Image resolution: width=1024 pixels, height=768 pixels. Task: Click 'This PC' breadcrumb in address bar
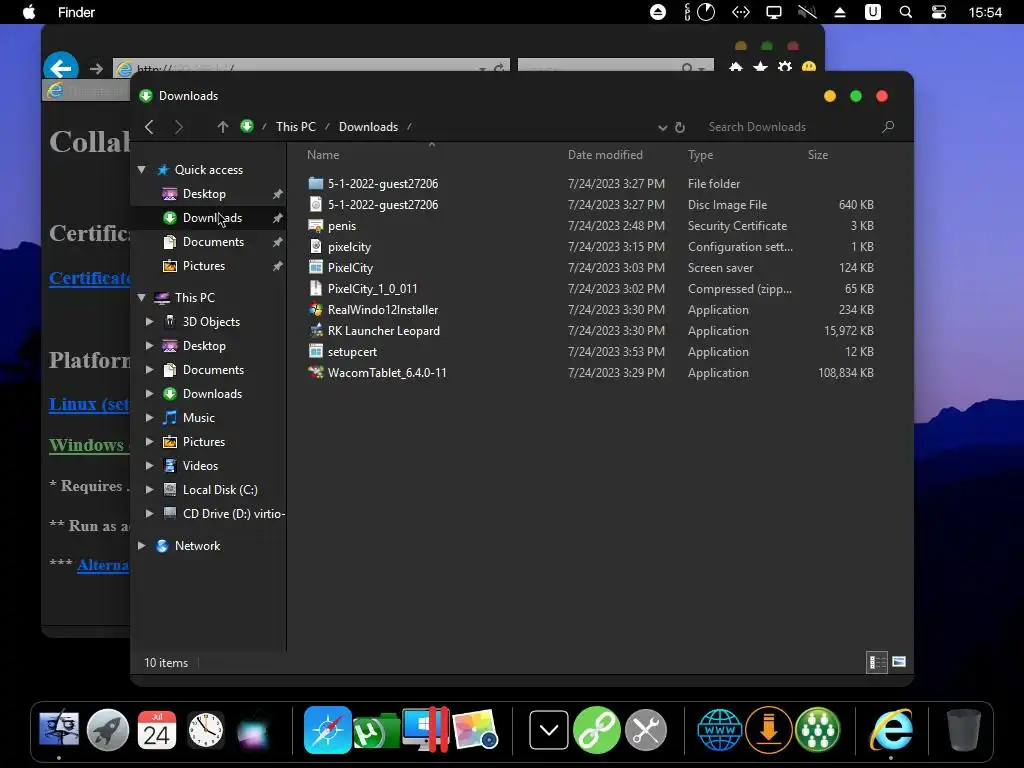point(296,127)
